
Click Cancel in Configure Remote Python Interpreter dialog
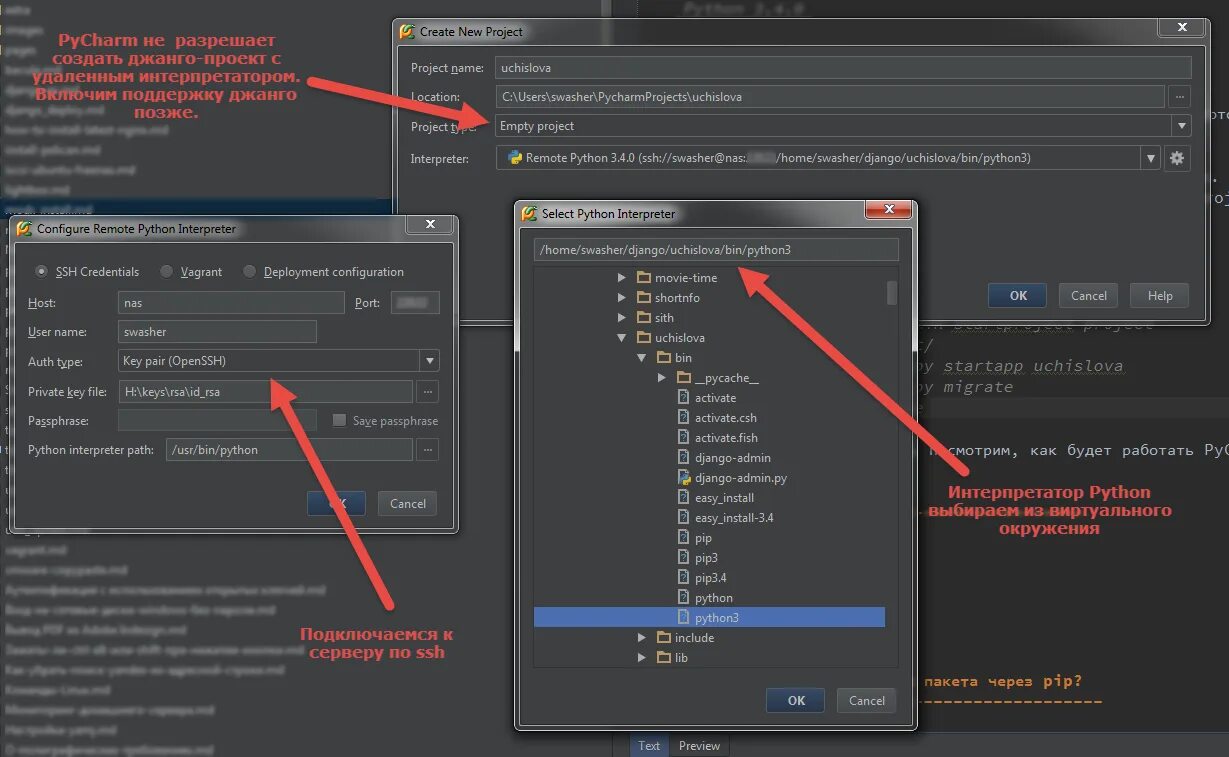pos(407,504)
